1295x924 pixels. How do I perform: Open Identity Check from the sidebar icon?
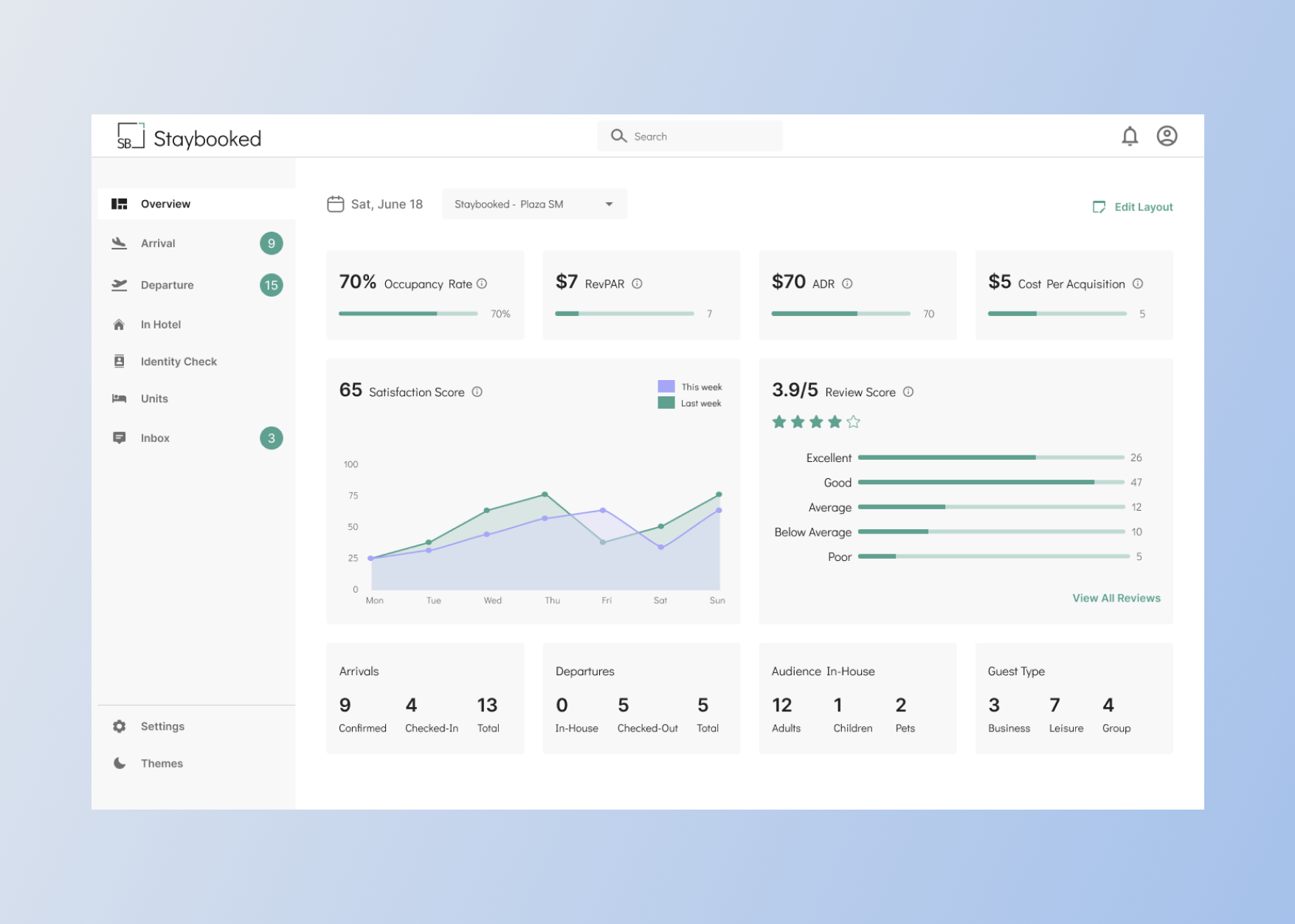tap(120, 361)
